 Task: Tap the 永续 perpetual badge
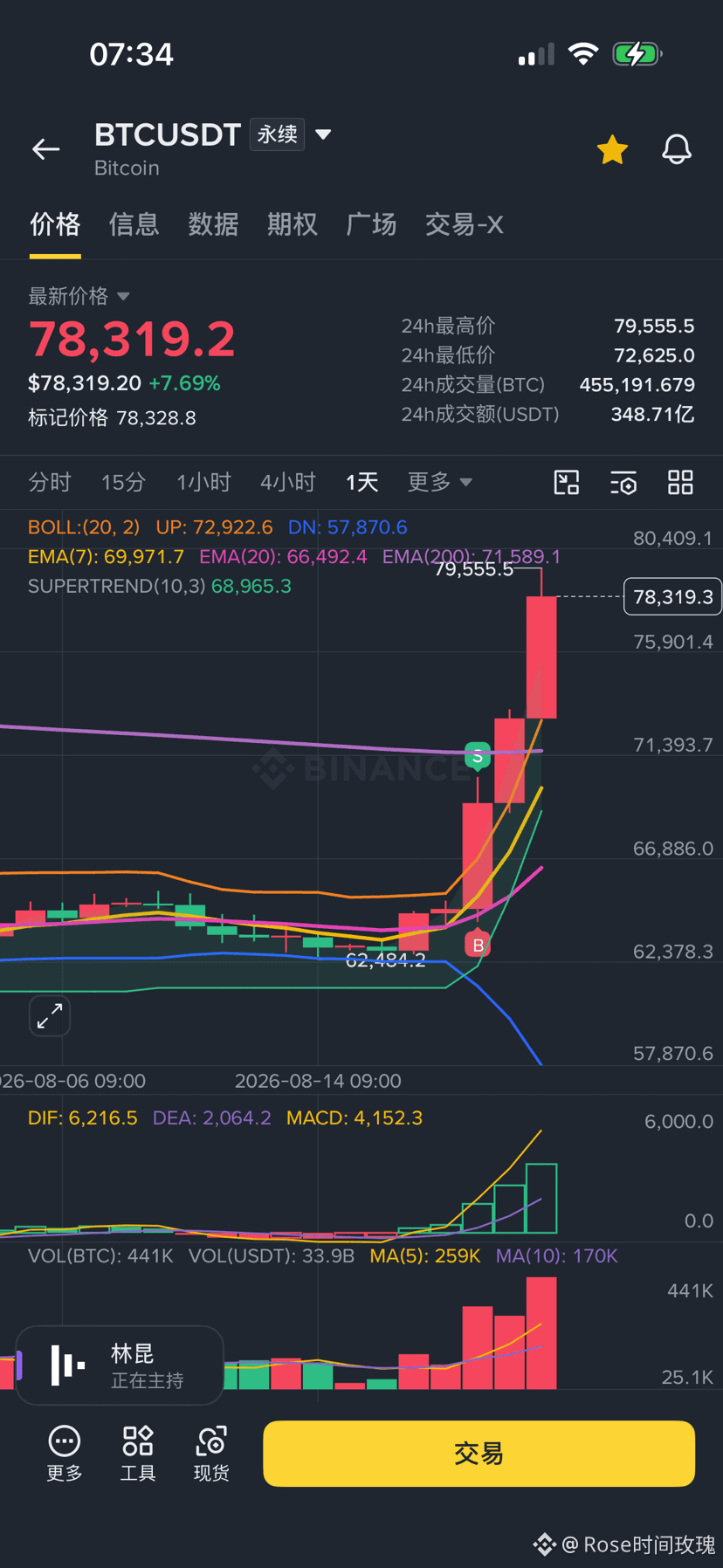coord(278,134)
